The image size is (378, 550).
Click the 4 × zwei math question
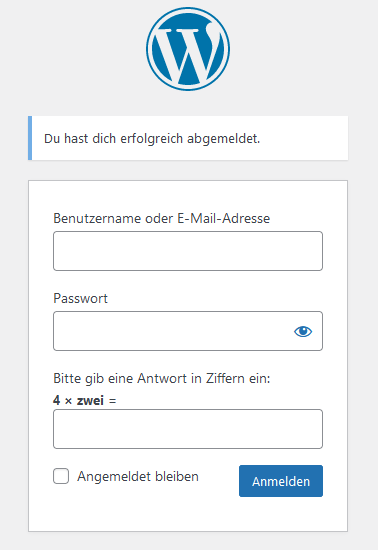pos(85,400)
